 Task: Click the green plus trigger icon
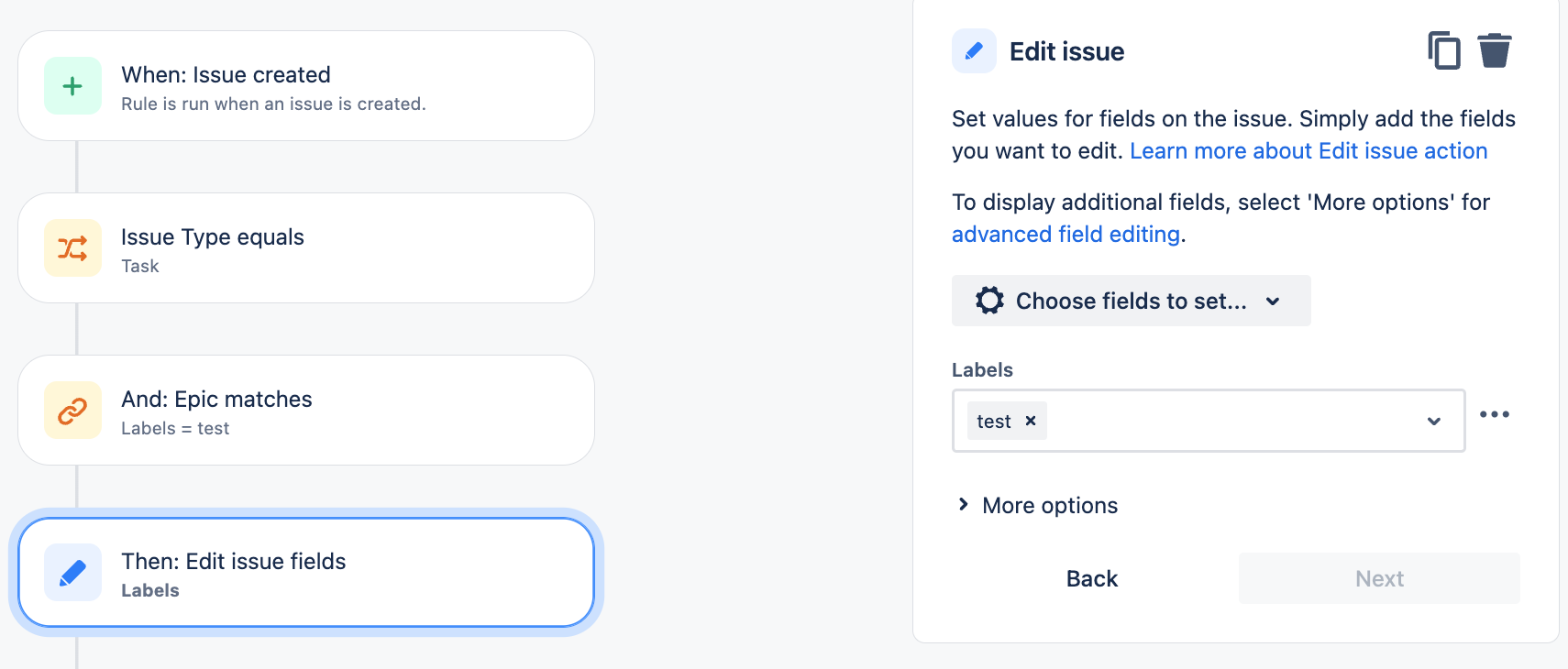tap(72, 84)
